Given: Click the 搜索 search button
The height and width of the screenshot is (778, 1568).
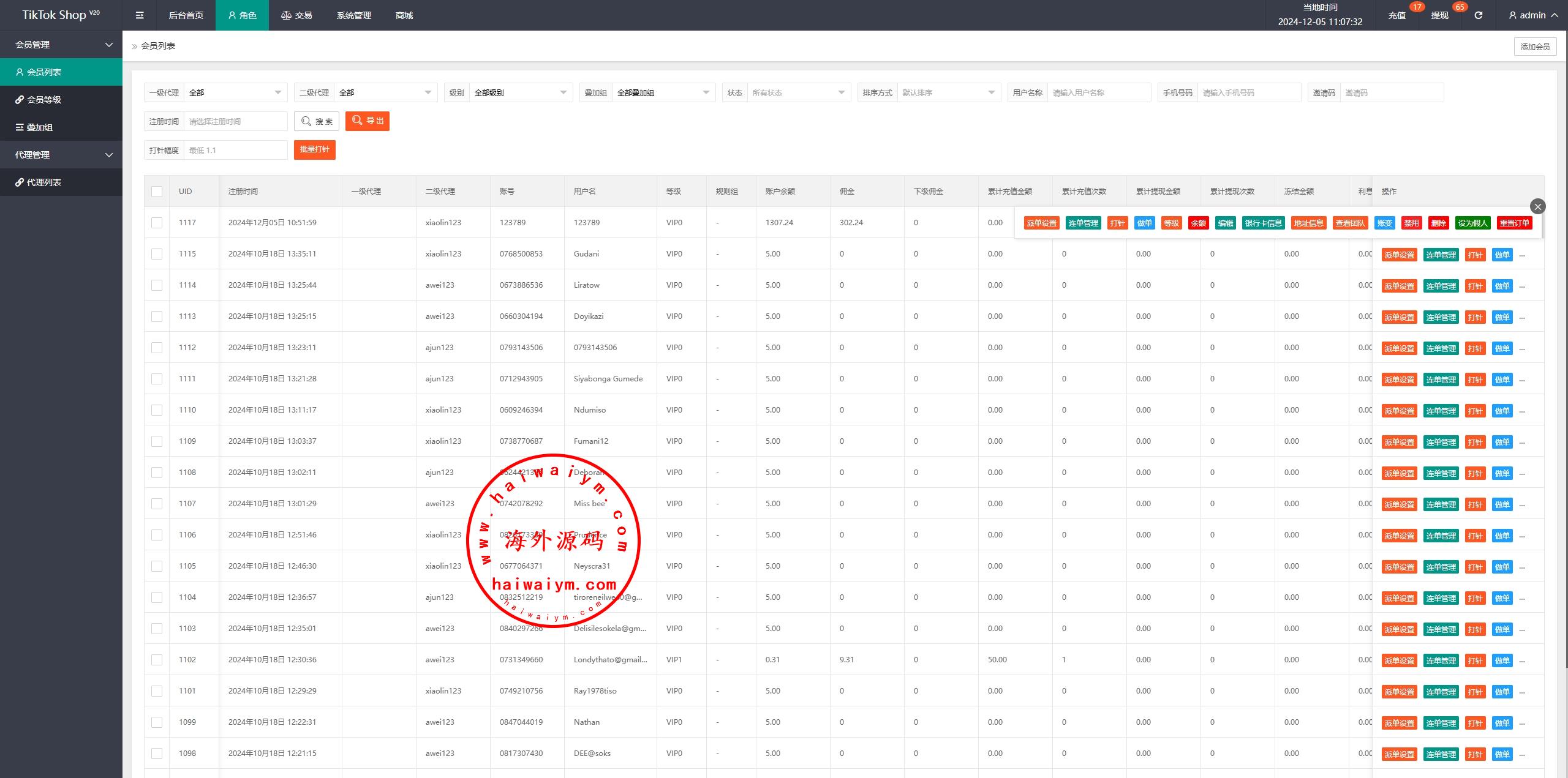Looking at the screenshot, I should (x=317, y=121).
